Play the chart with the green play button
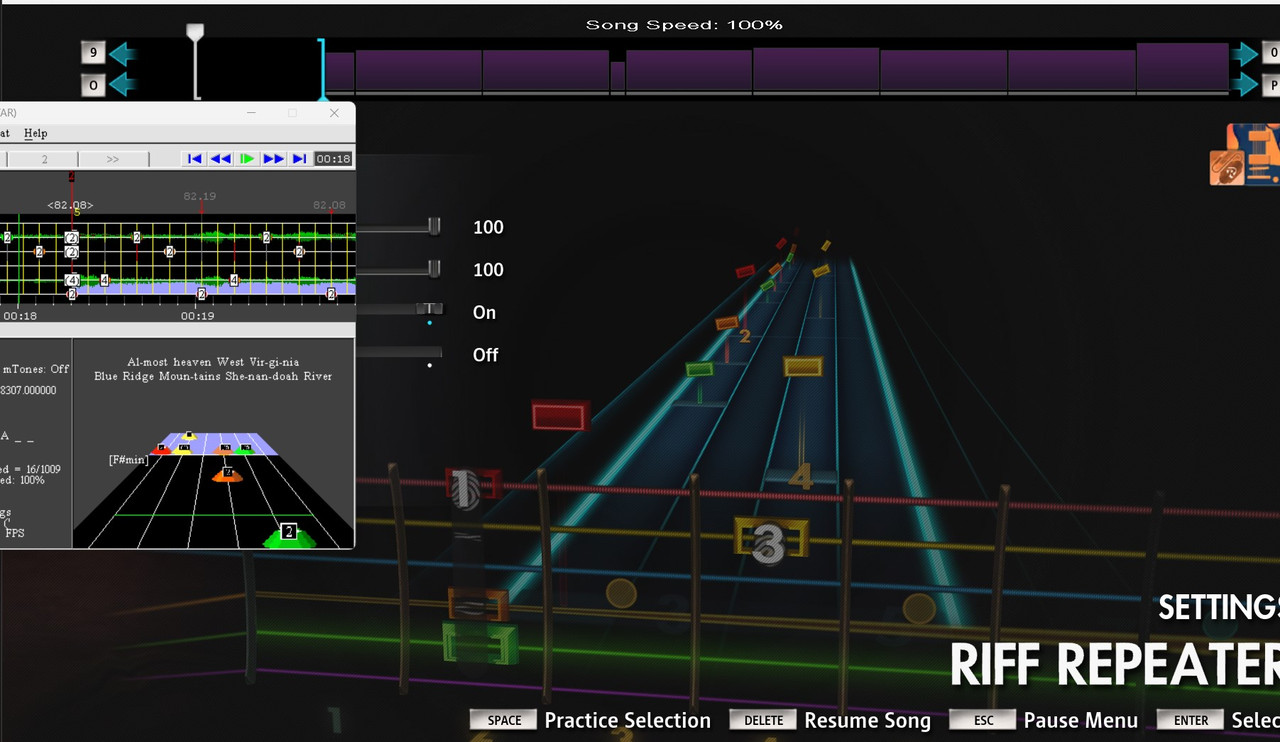The image size is (1280, 742). (247, 159)
